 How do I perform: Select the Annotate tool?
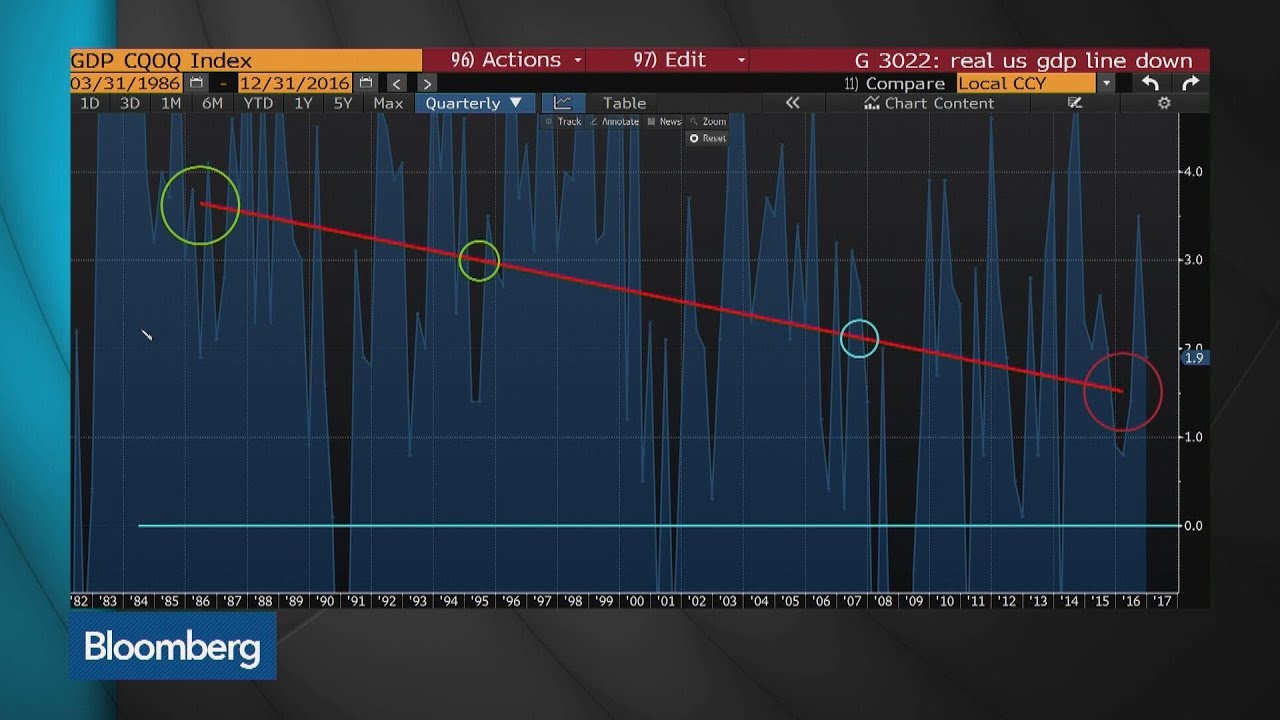pyautogui.click(x=614, y=122)
